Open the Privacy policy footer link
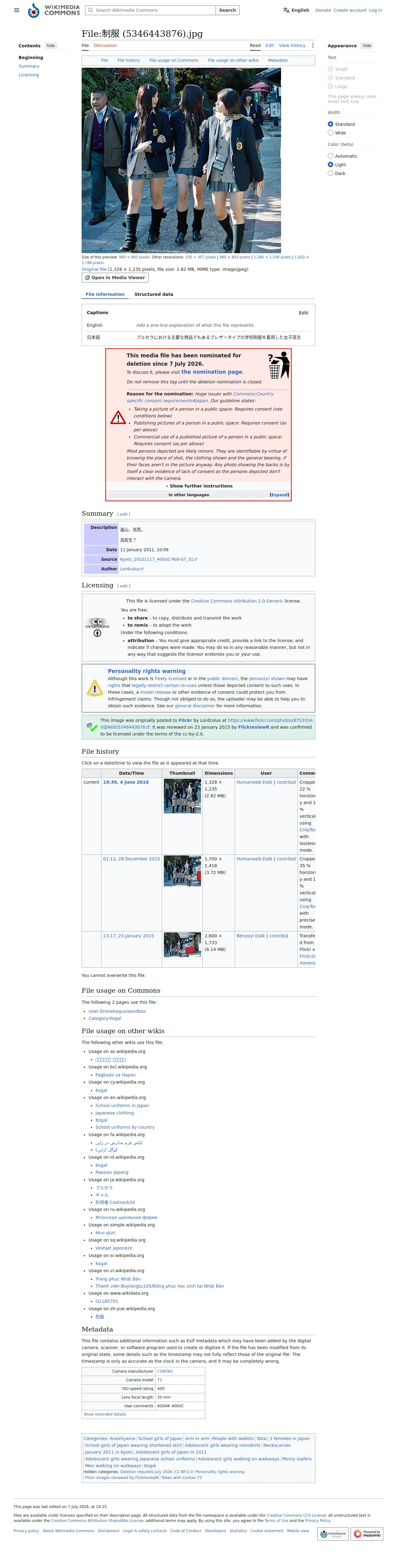Image resolution: width=397 pixels, height=1568 pixels. click(26, 1531)
